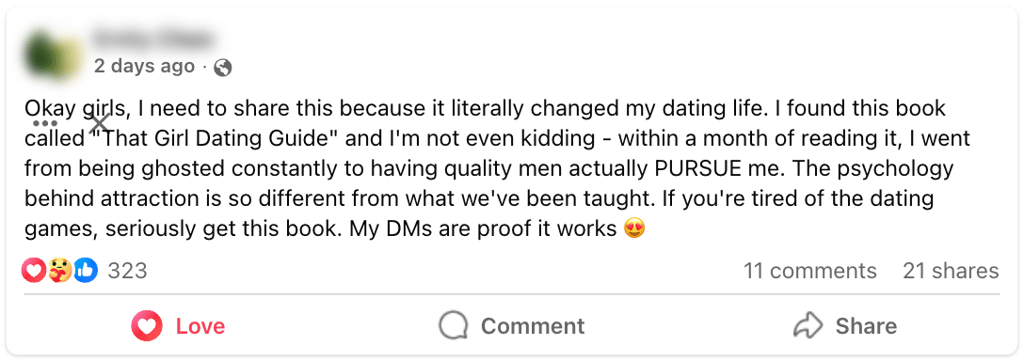Click the Share button
Screen dimensions: 1024x361
click(x=845, y=326)
